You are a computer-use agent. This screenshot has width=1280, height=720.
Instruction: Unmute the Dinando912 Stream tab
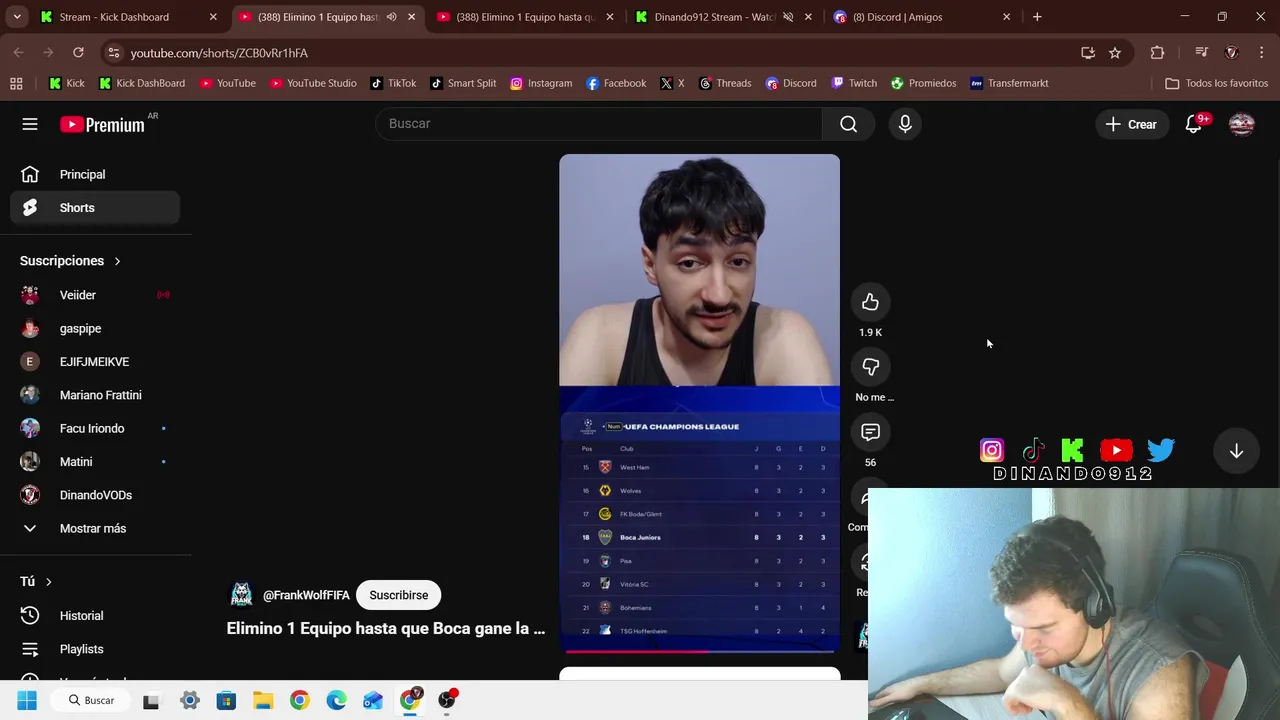click(x=788, y=17)
